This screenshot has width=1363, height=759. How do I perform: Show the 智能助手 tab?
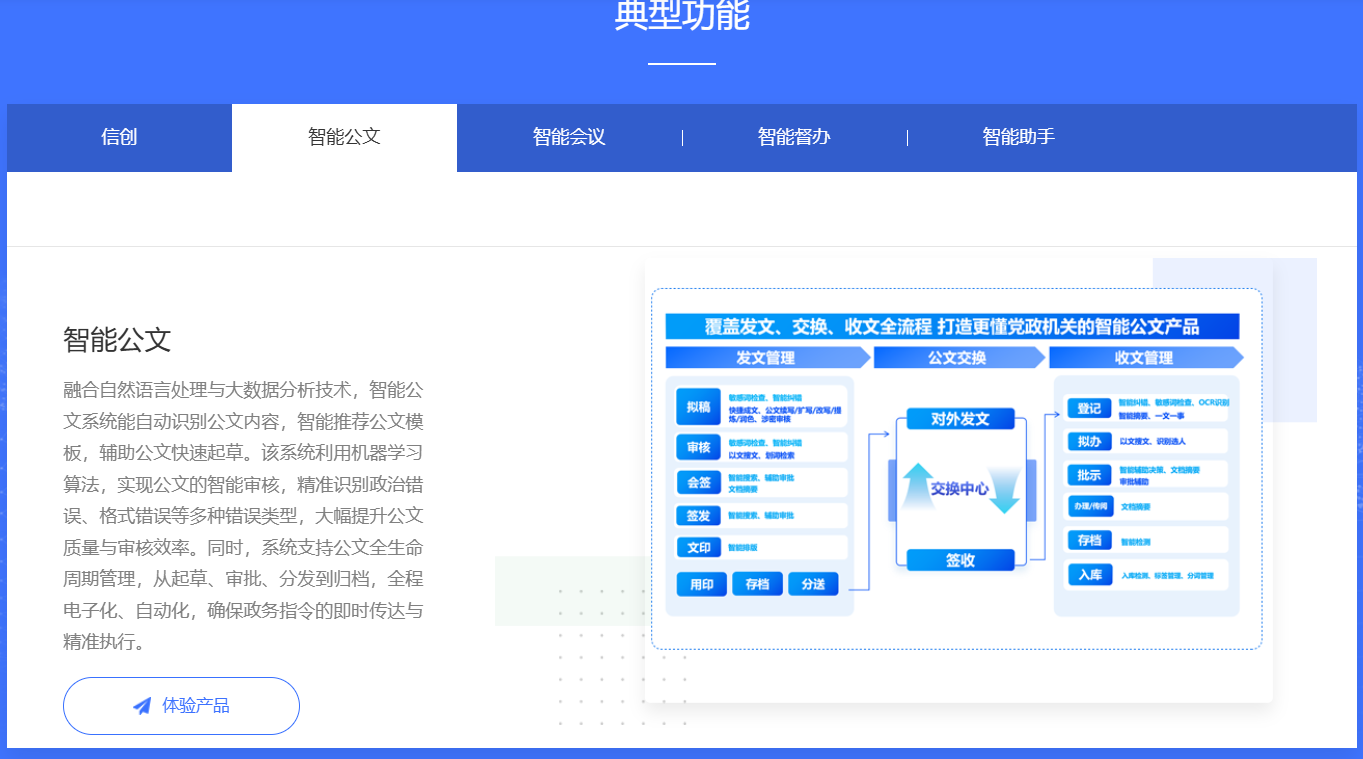1018,138
